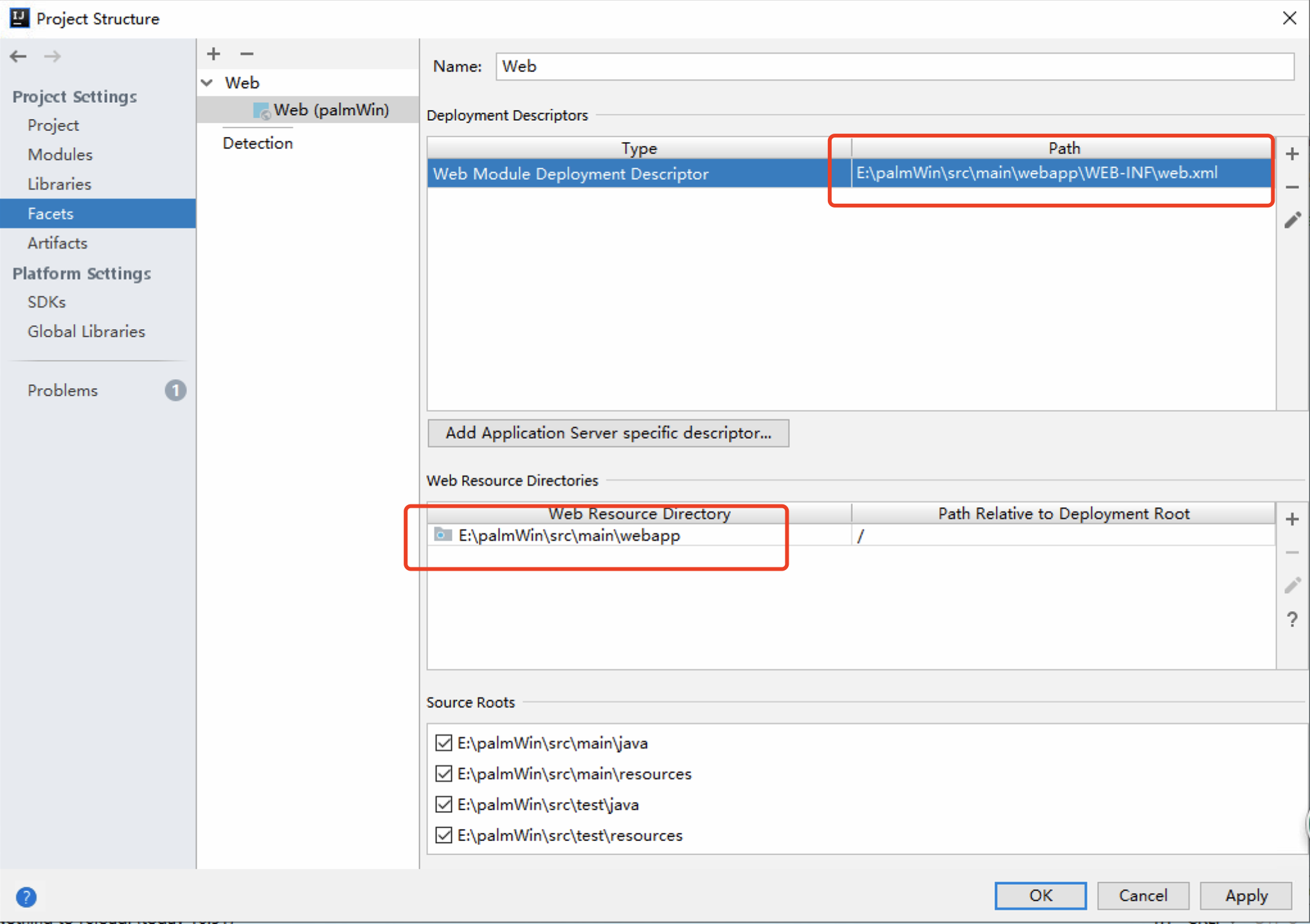The image size is (1310, 924).
Task: Click the OK button
Action: tap(1041, 896)
